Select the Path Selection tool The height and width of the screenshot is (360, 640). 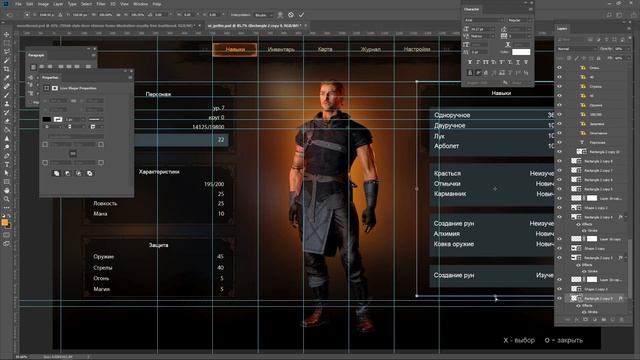click(x=7, y=173)
